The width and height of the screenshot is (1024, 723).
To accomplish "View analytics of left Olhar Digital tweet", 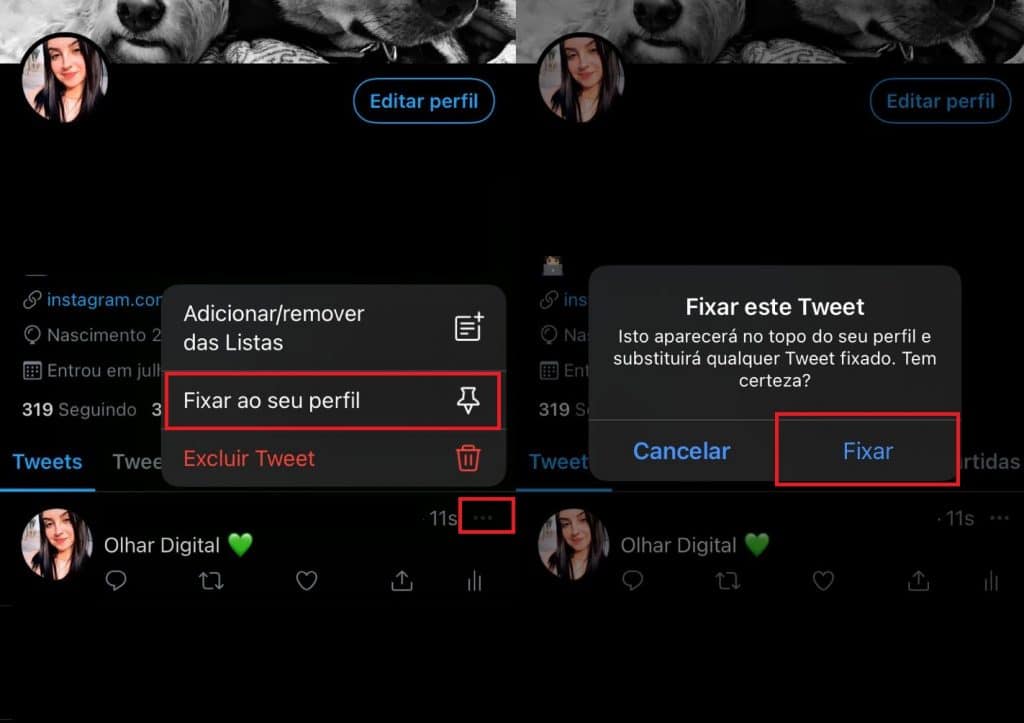I will click(475, 581).
